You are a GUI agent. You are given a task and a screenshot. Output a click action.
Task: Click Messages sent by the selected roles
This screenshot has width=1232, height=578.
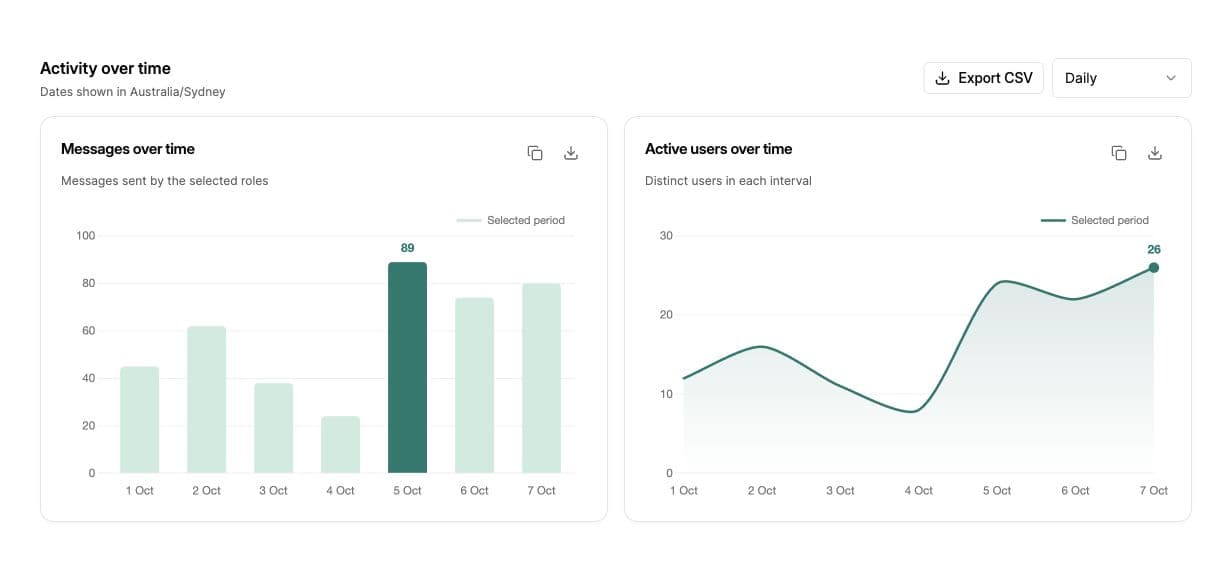(x=165, y=181)
